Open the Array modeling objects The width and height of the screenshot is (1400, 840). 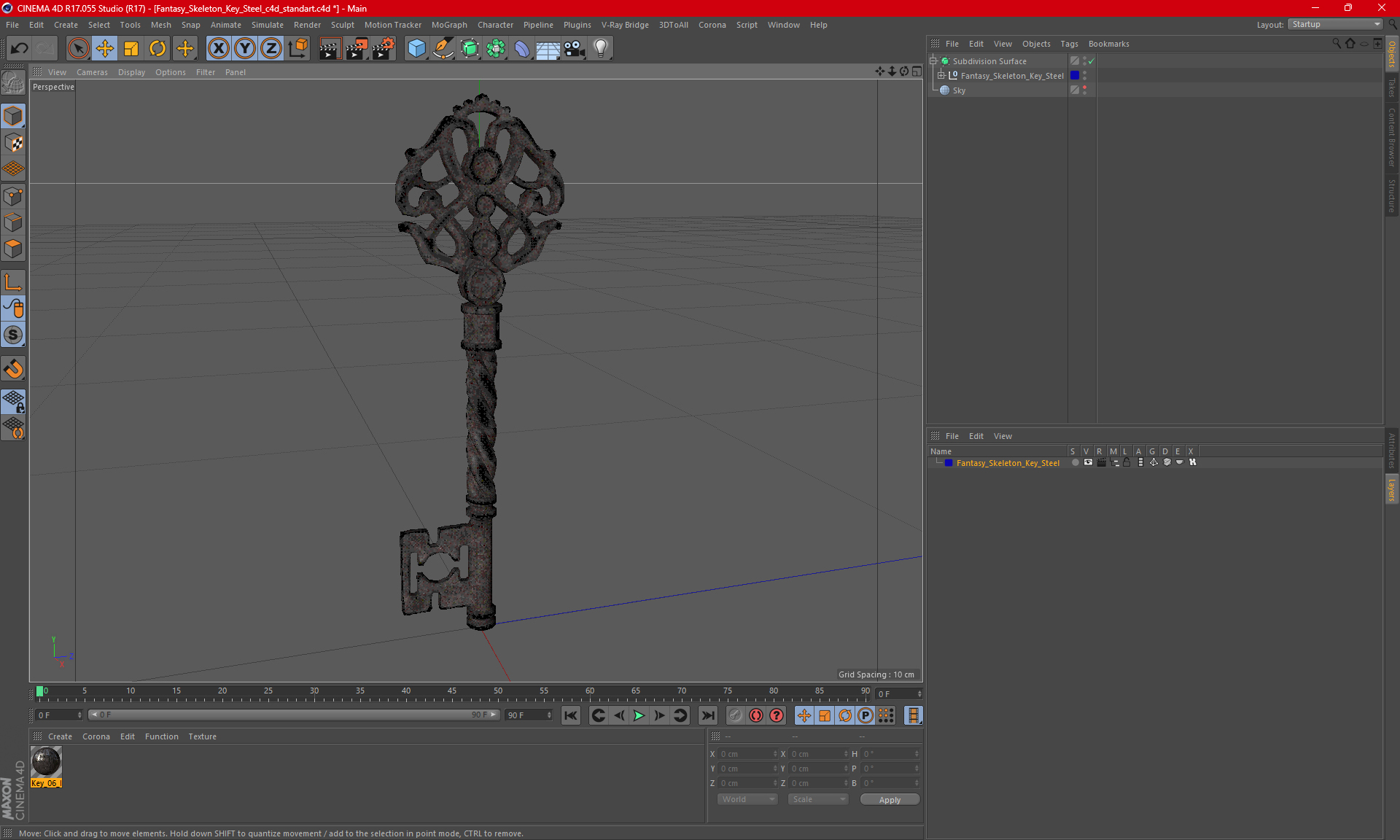coord(496,48)
